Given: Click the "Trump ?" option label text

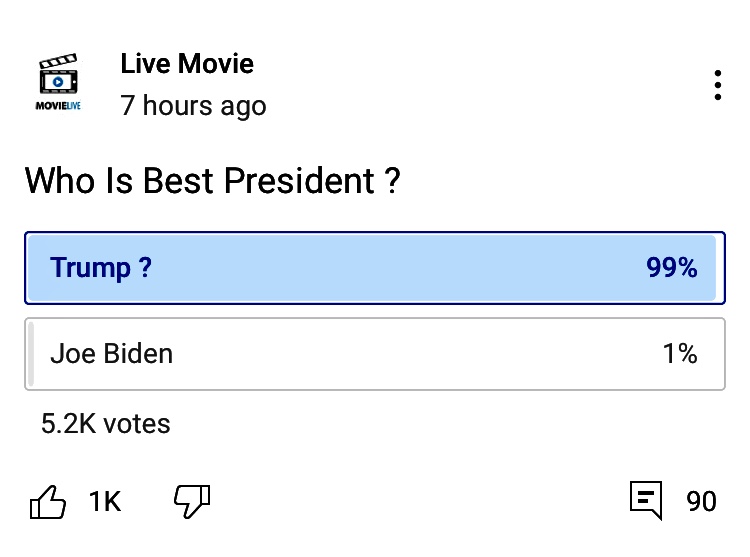Looking at the screenshot, I should pos(101,268).
